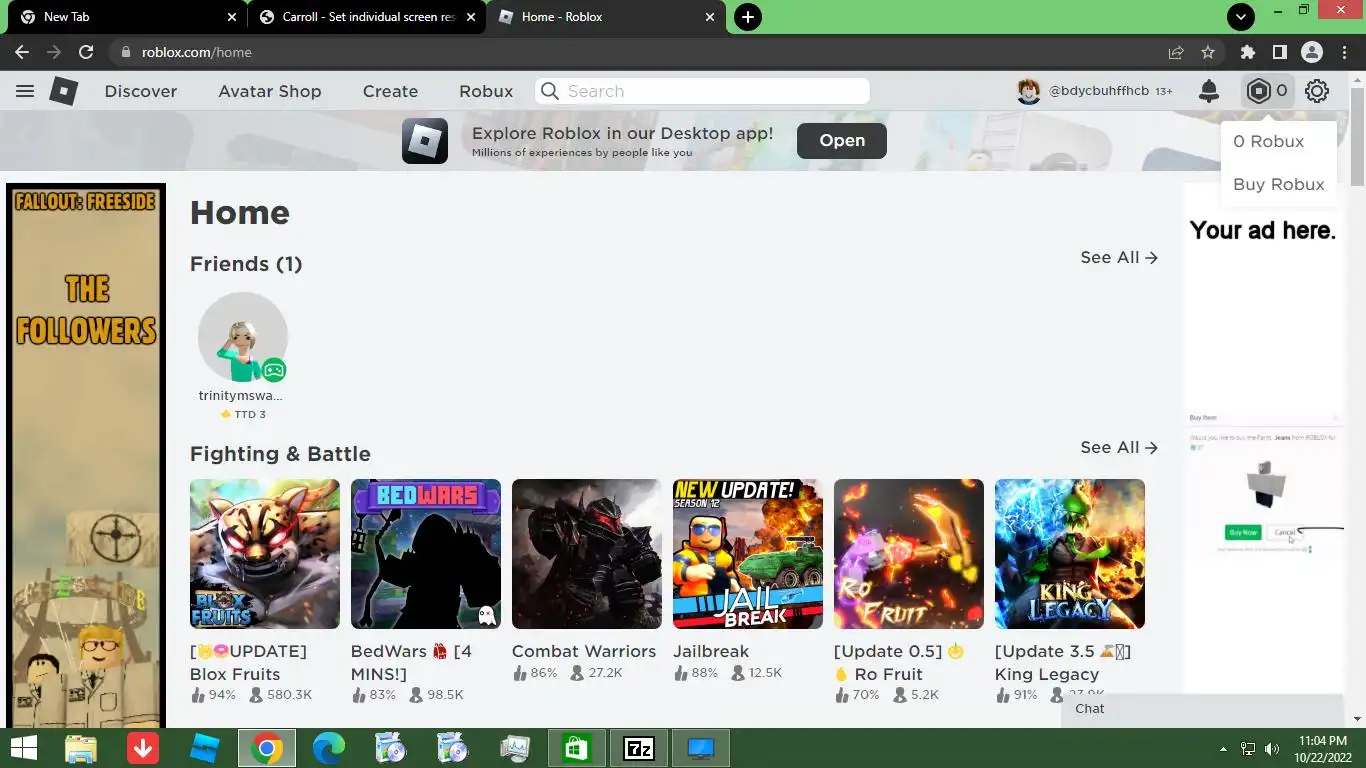Open the Chrome profile icon
The height and width of the screenshot is (768, 1366).
click(x=1311, y=52)
